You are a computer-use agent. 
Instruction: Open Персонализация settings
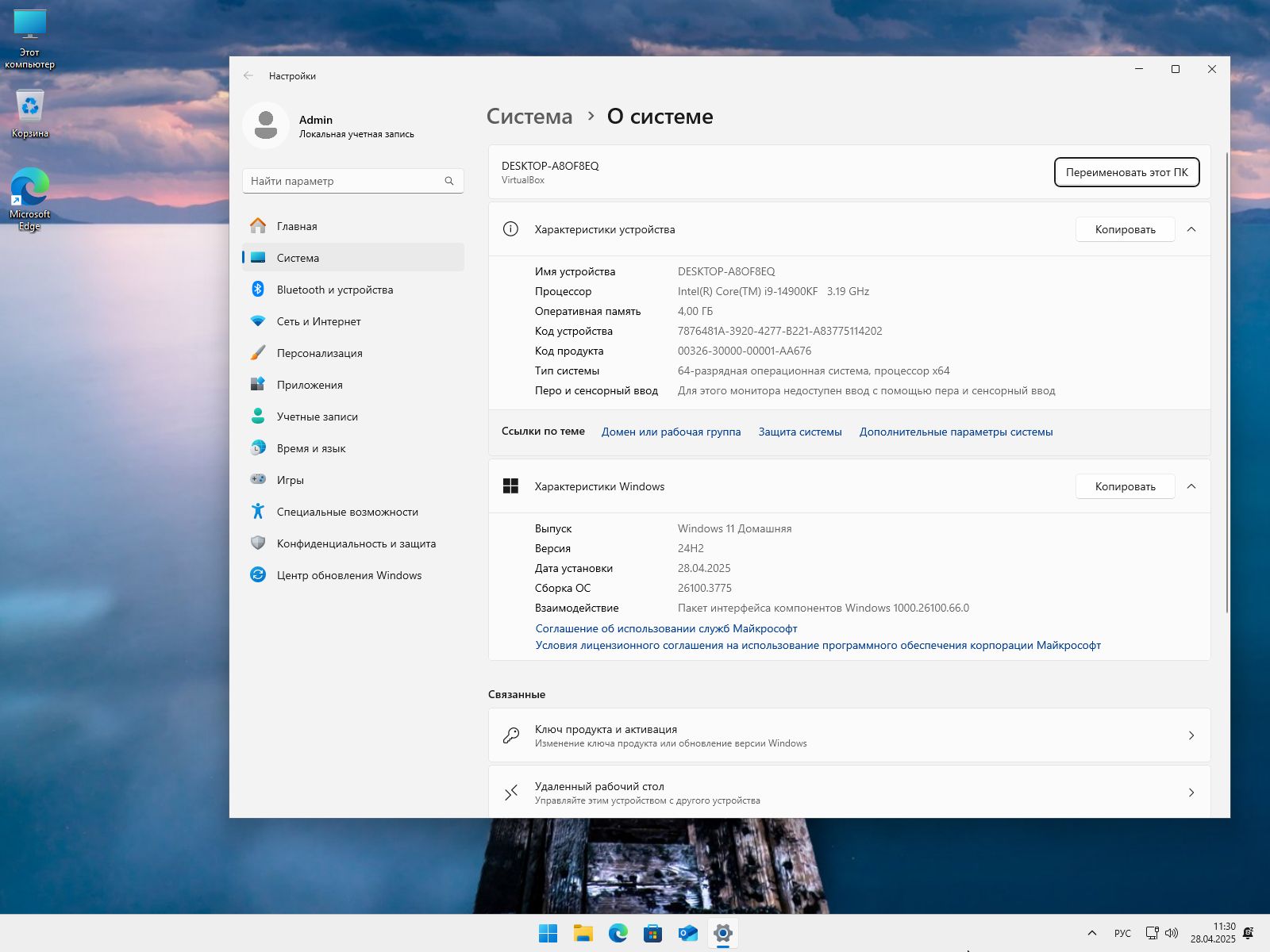[353, 353]
